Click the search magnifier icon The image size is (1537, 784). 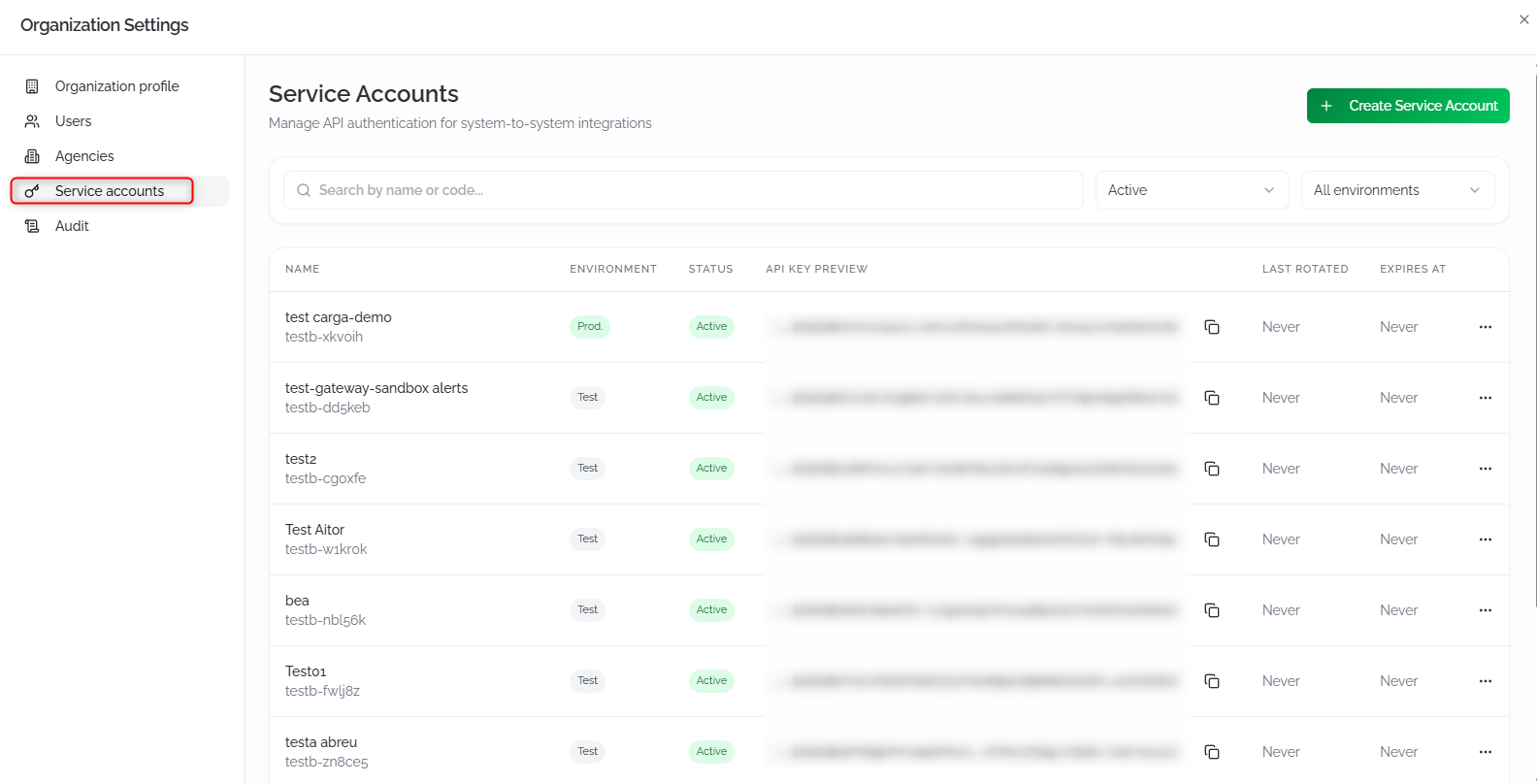click(x=304, y=190)
